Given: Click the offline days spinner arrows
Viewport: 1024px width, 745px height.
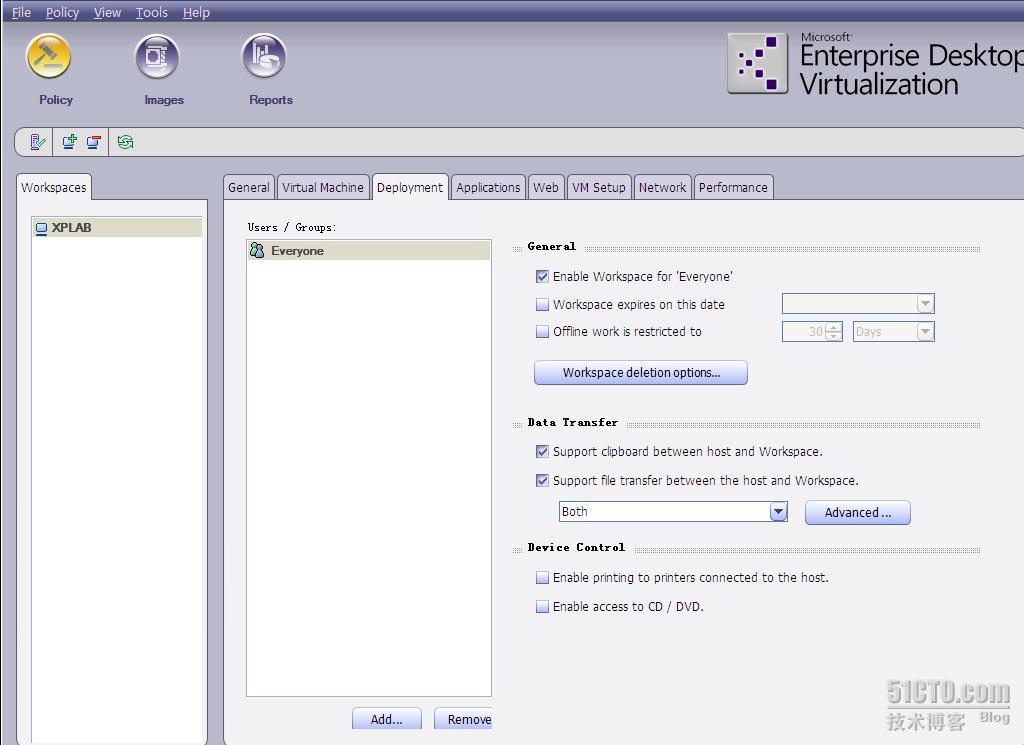Looking at the screenshot, I should [833, 332].
